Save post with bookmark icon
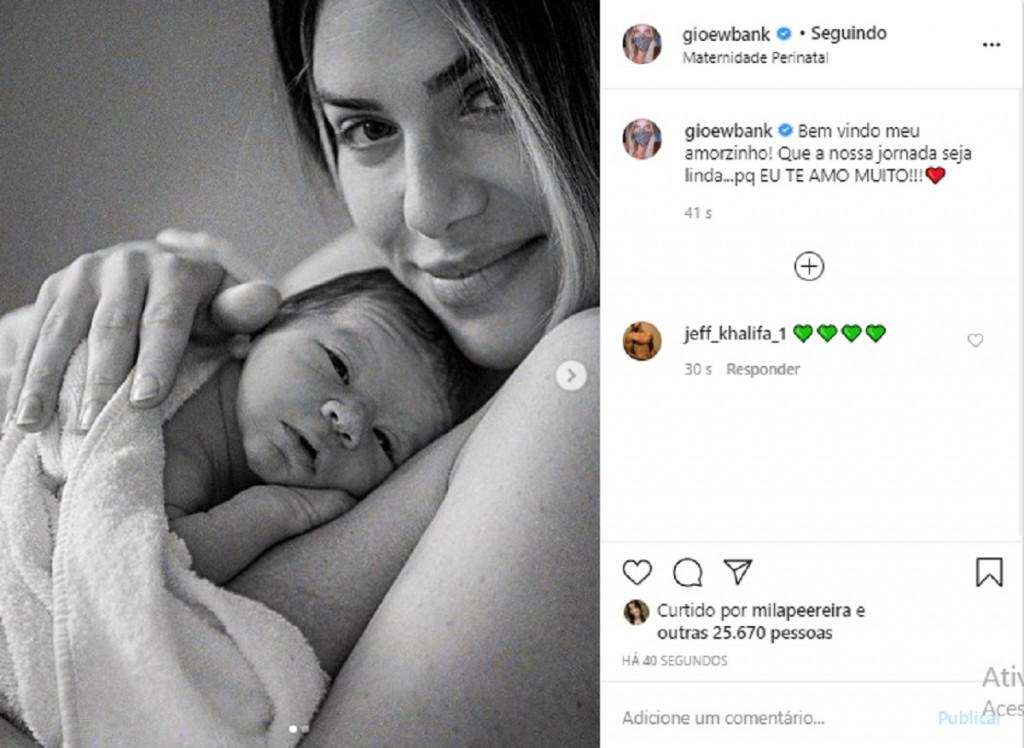This screenshot has height=748, width=1024. pos(989,572)
